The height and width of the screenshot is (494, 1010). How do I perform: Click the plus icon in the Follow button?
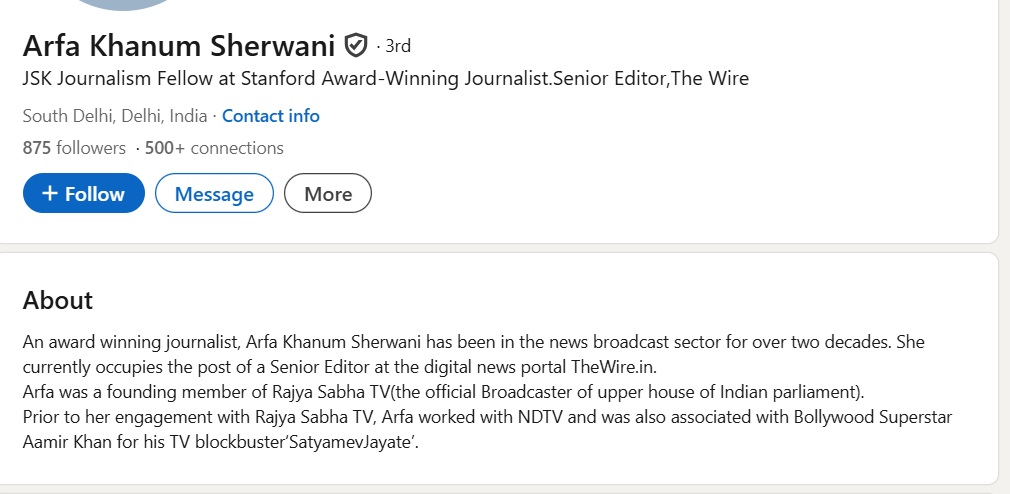click(49, 194)
